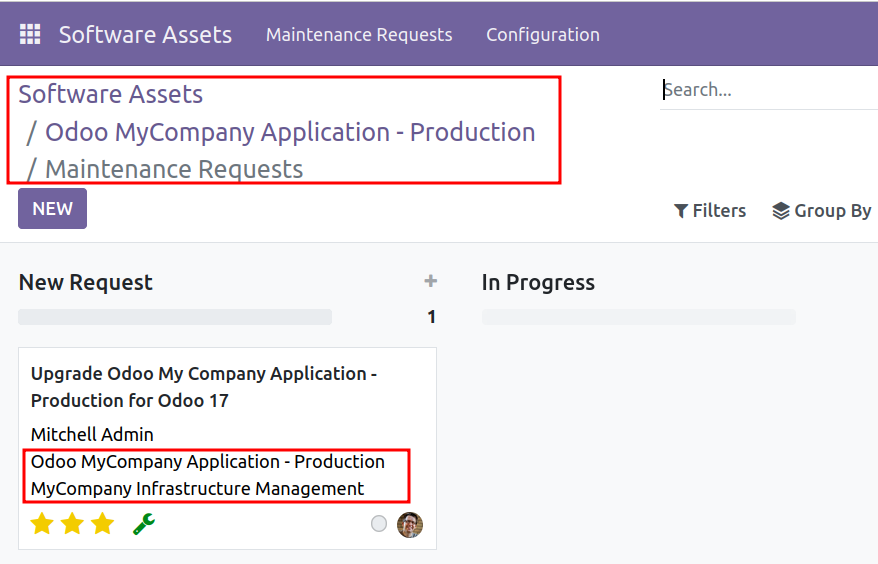Click the funnel icon beside Filters

[x=680, y=211]
